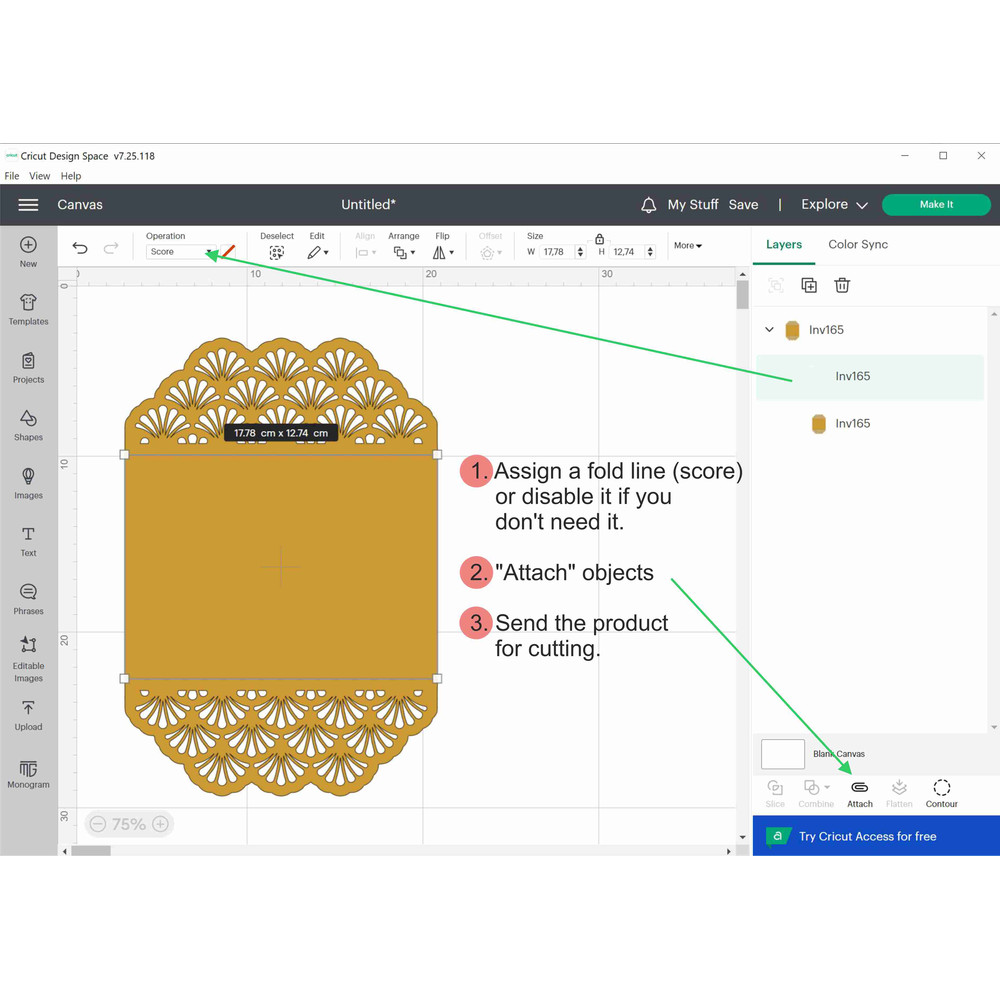Click the green Make It button

tap(936, 205)
